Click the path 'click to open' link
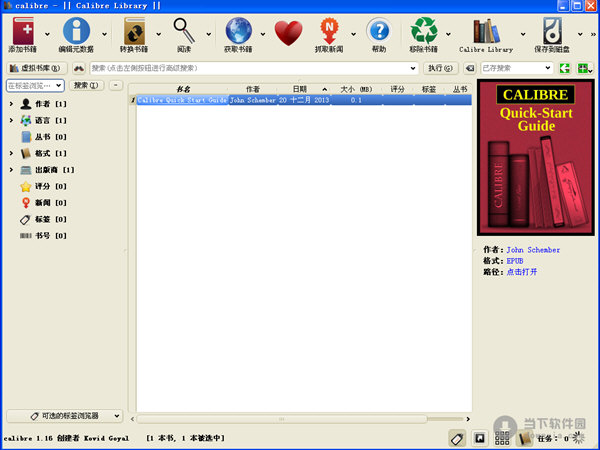 click(x=522, y=272)
